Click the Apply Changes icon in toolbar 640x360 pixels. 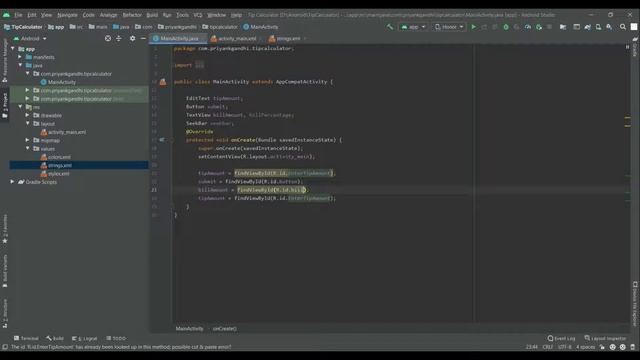pyautogui.click(x=484, y=27)
